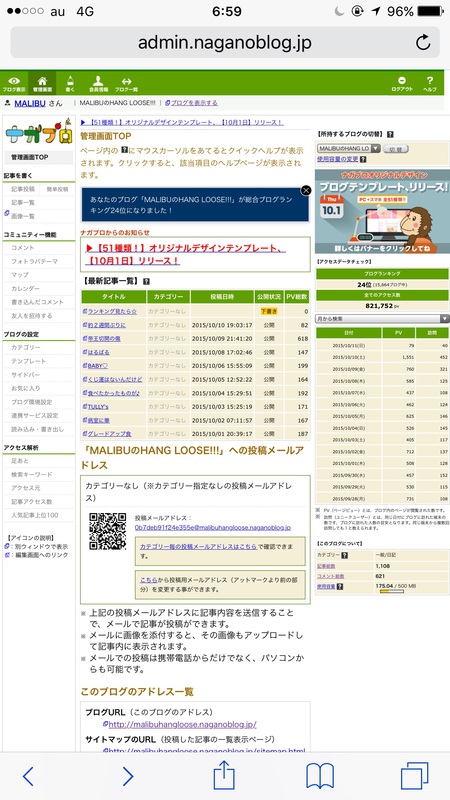Tap the Safari address bar
The width and height of the screenshot is (450, 800).
(225, 42)
